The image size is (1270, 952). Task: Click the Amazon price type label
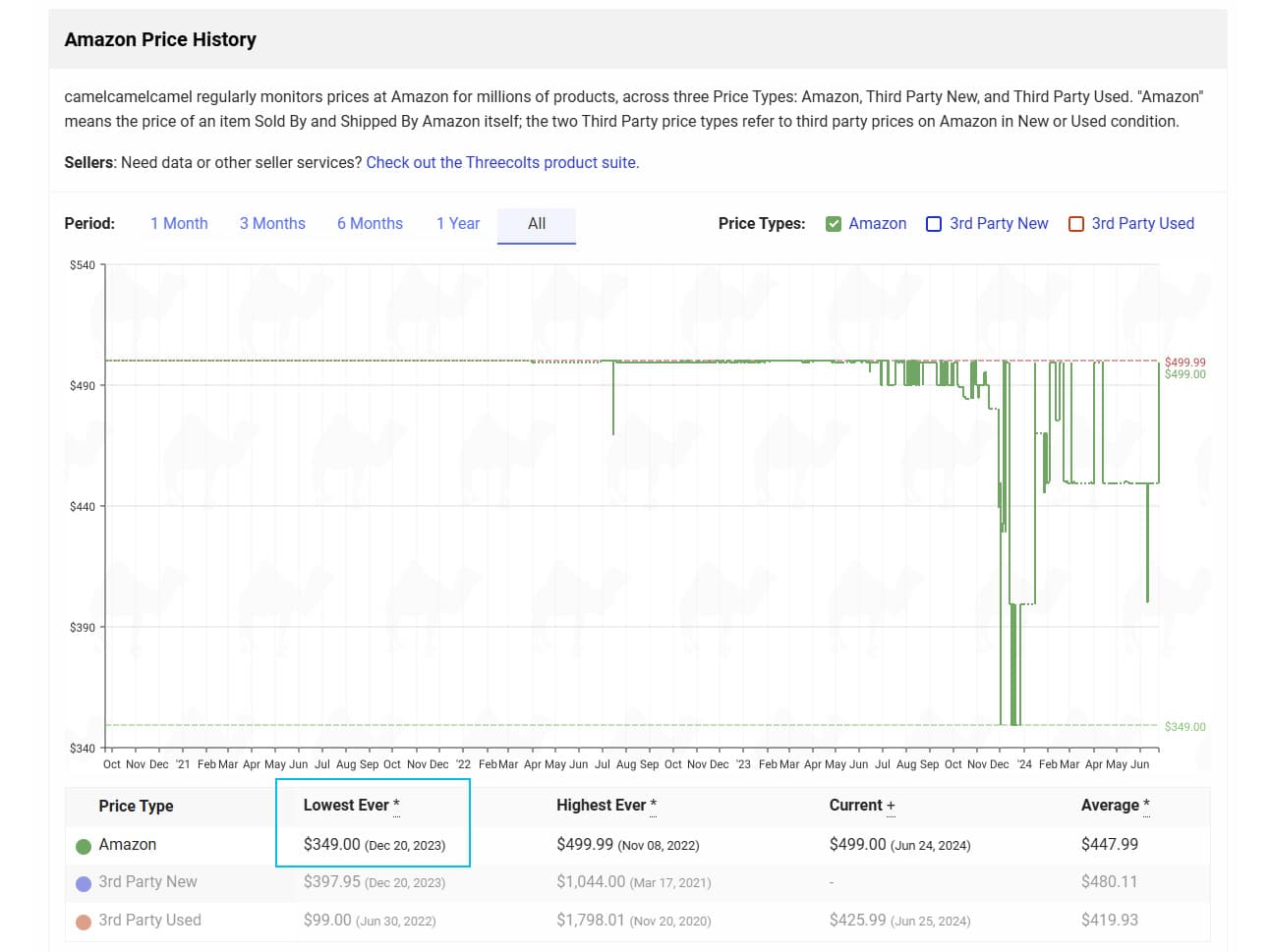[878, 224]
